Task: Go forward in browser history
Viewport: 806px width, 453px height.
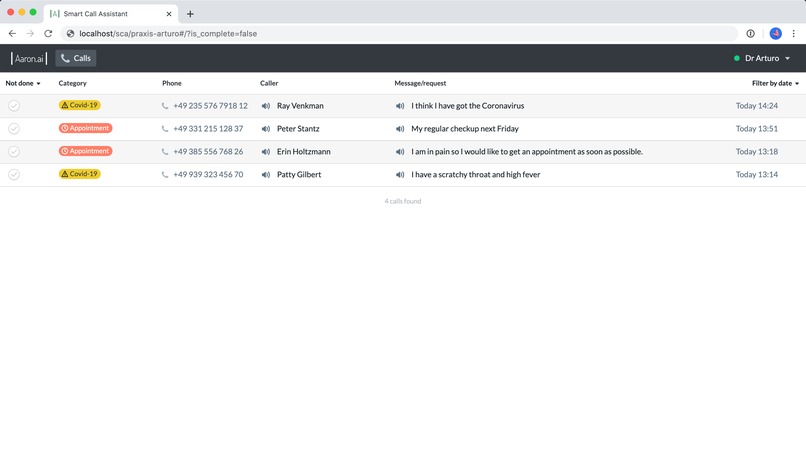Action: pos(30,33)
